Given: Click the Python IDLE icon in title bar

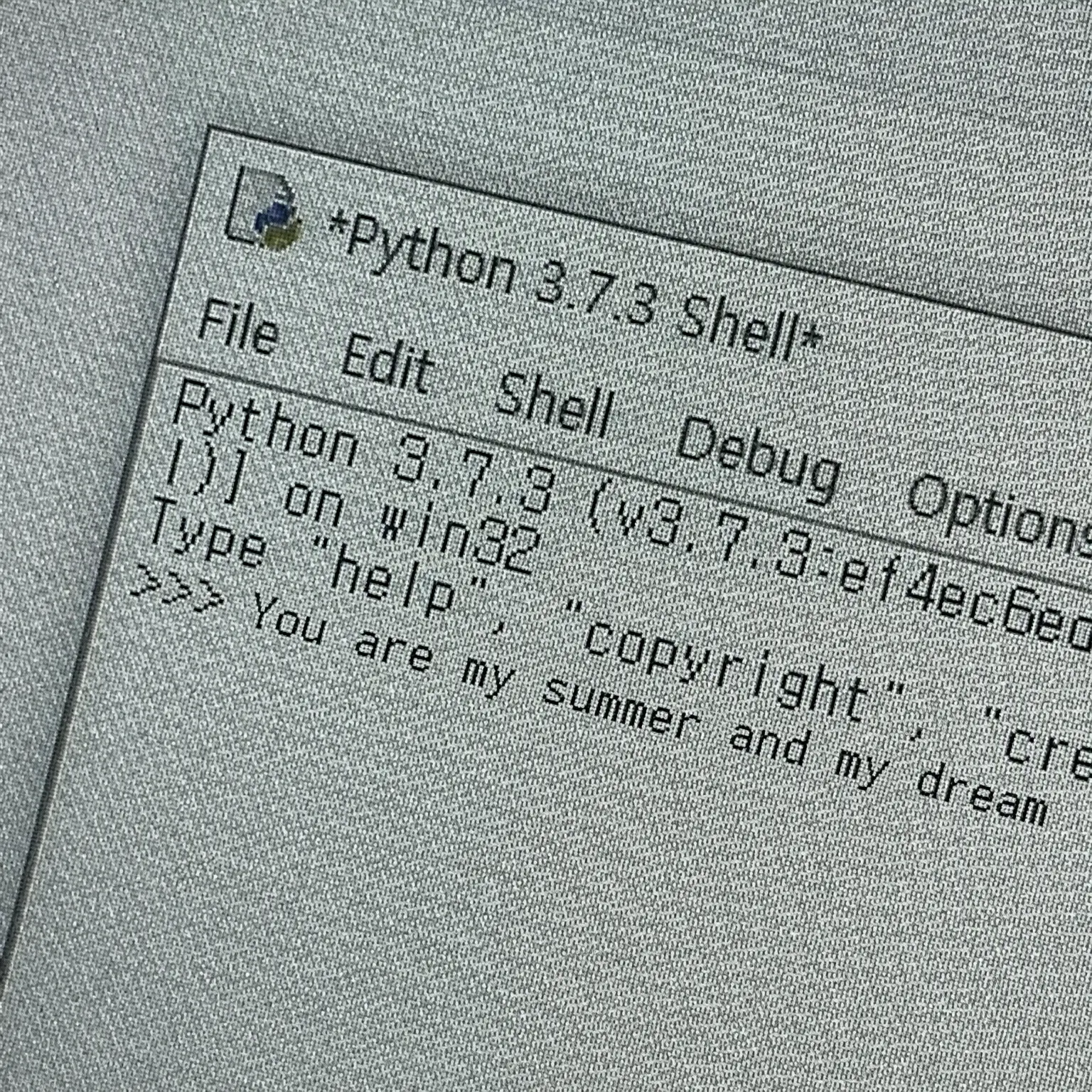Looking at the screenshot, I should coord(262,208).
